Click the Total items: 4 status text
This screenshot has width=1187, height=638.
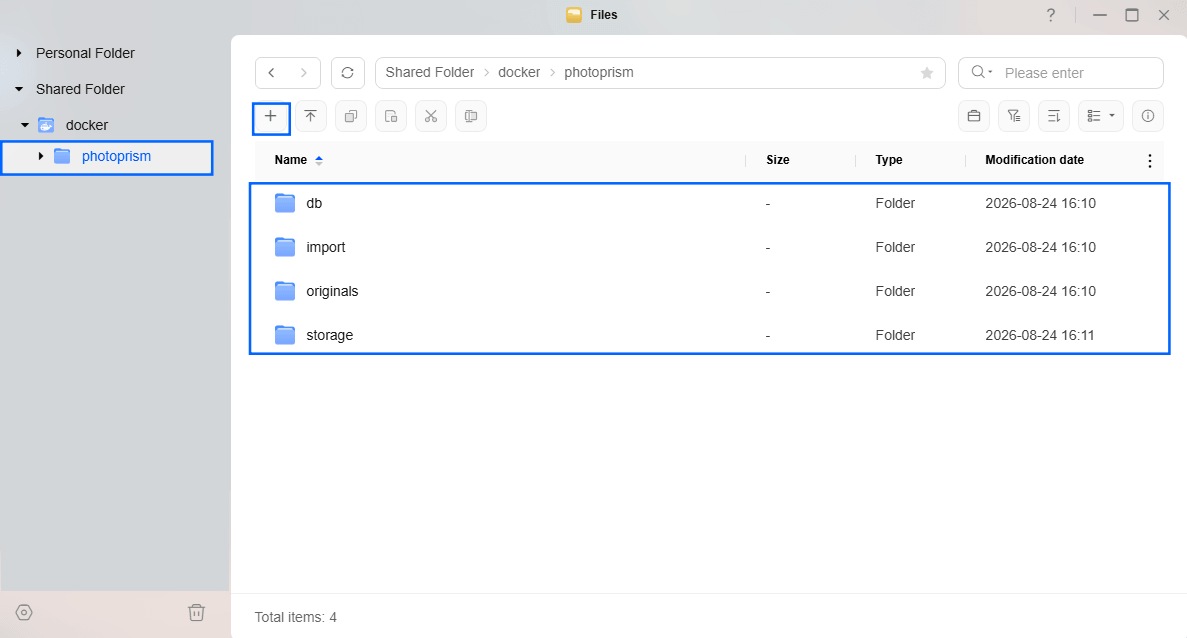[295, 618]
